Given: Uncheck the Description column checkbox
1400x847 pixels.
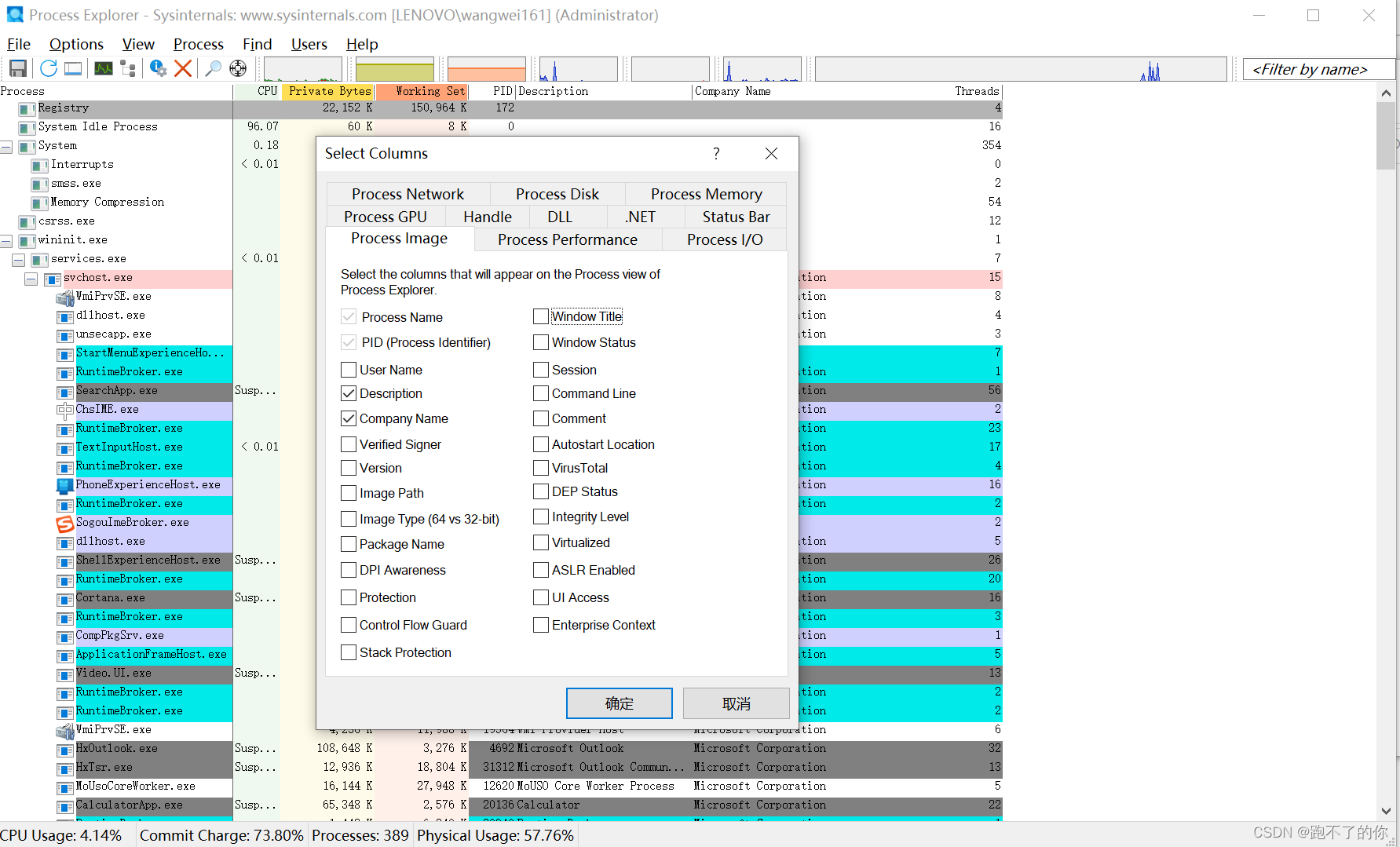Looking at the screenshot, I should click(349, 393).
